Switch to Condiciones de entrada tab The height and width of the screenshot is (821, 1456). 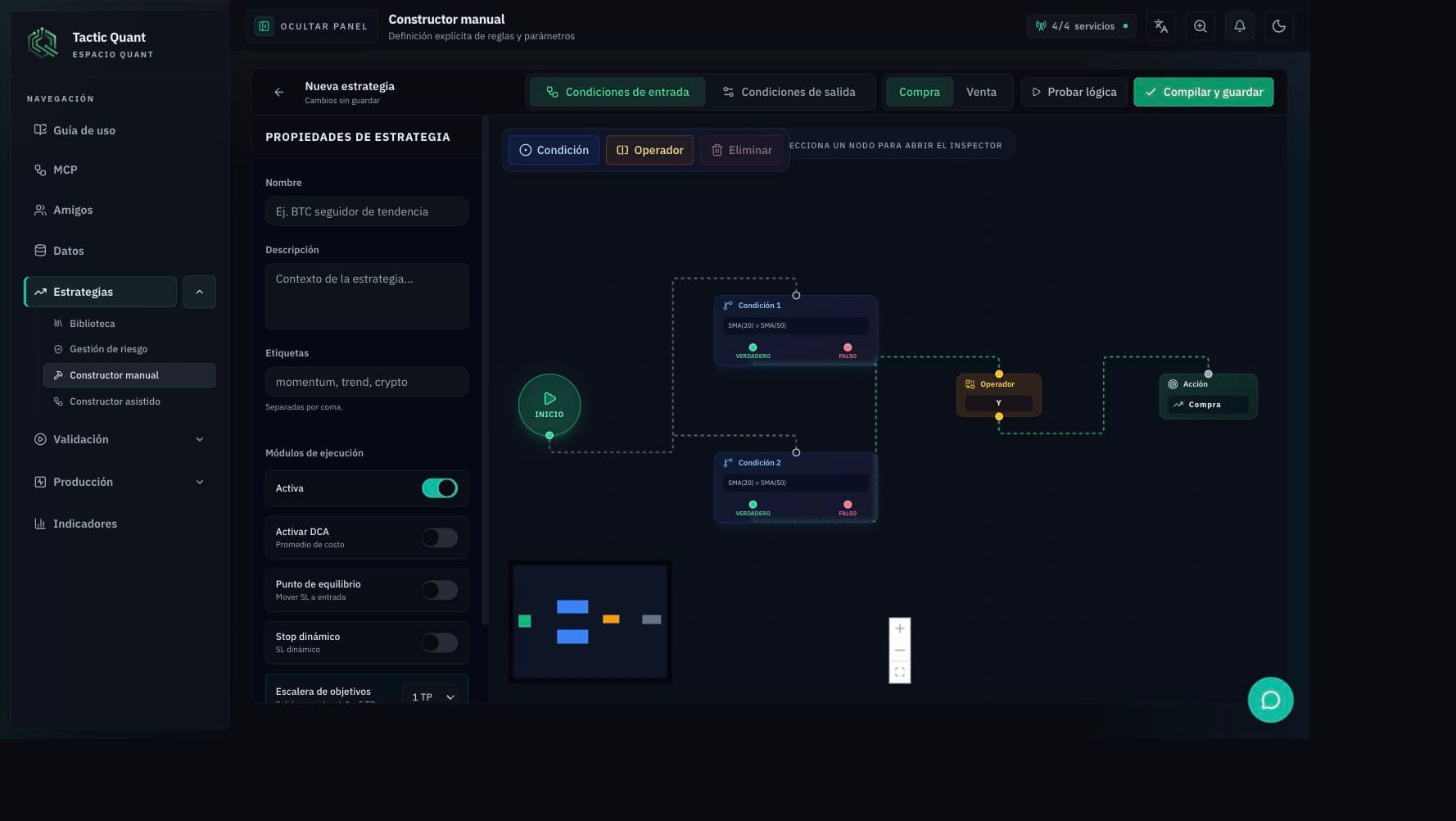618,92
